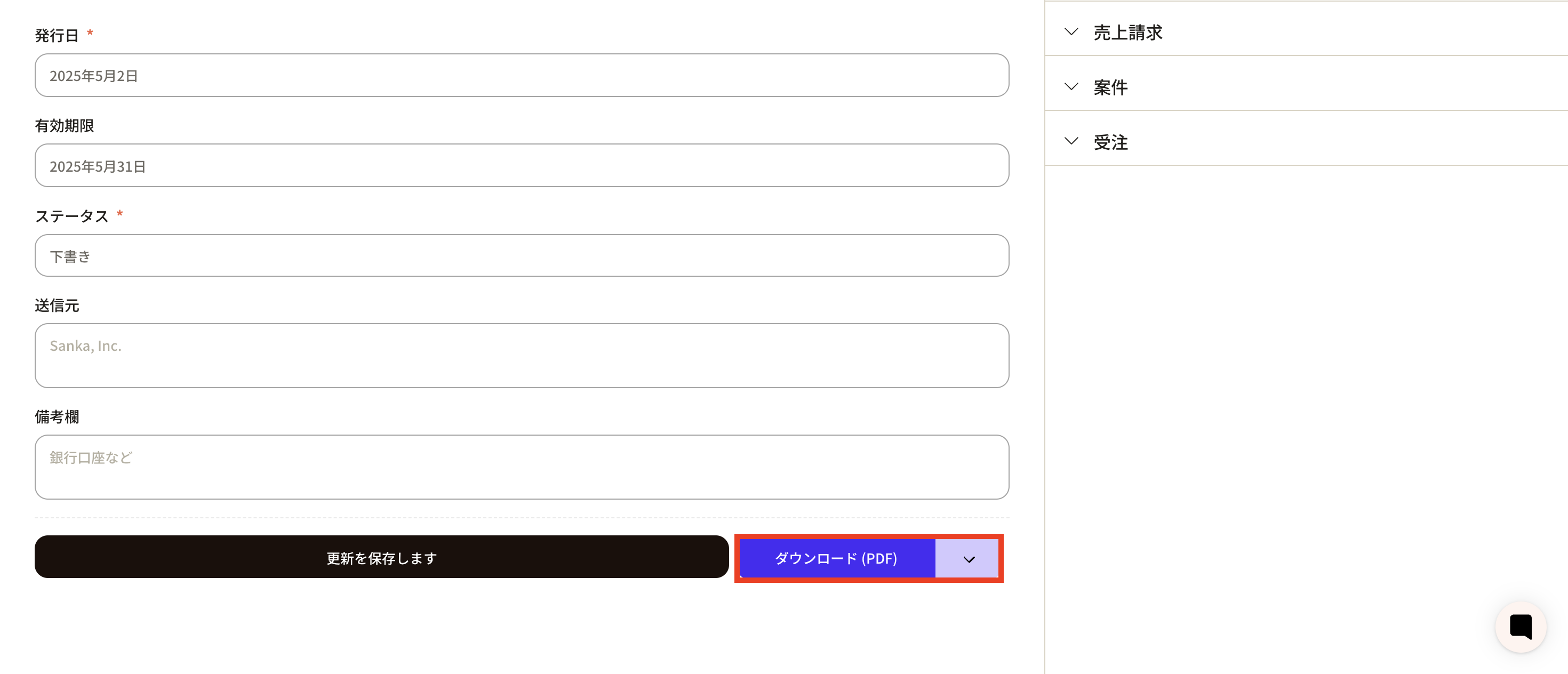Open the ステータス dropdown showing 下書き
Screen dimensions: 1568x674
[521, 255]
